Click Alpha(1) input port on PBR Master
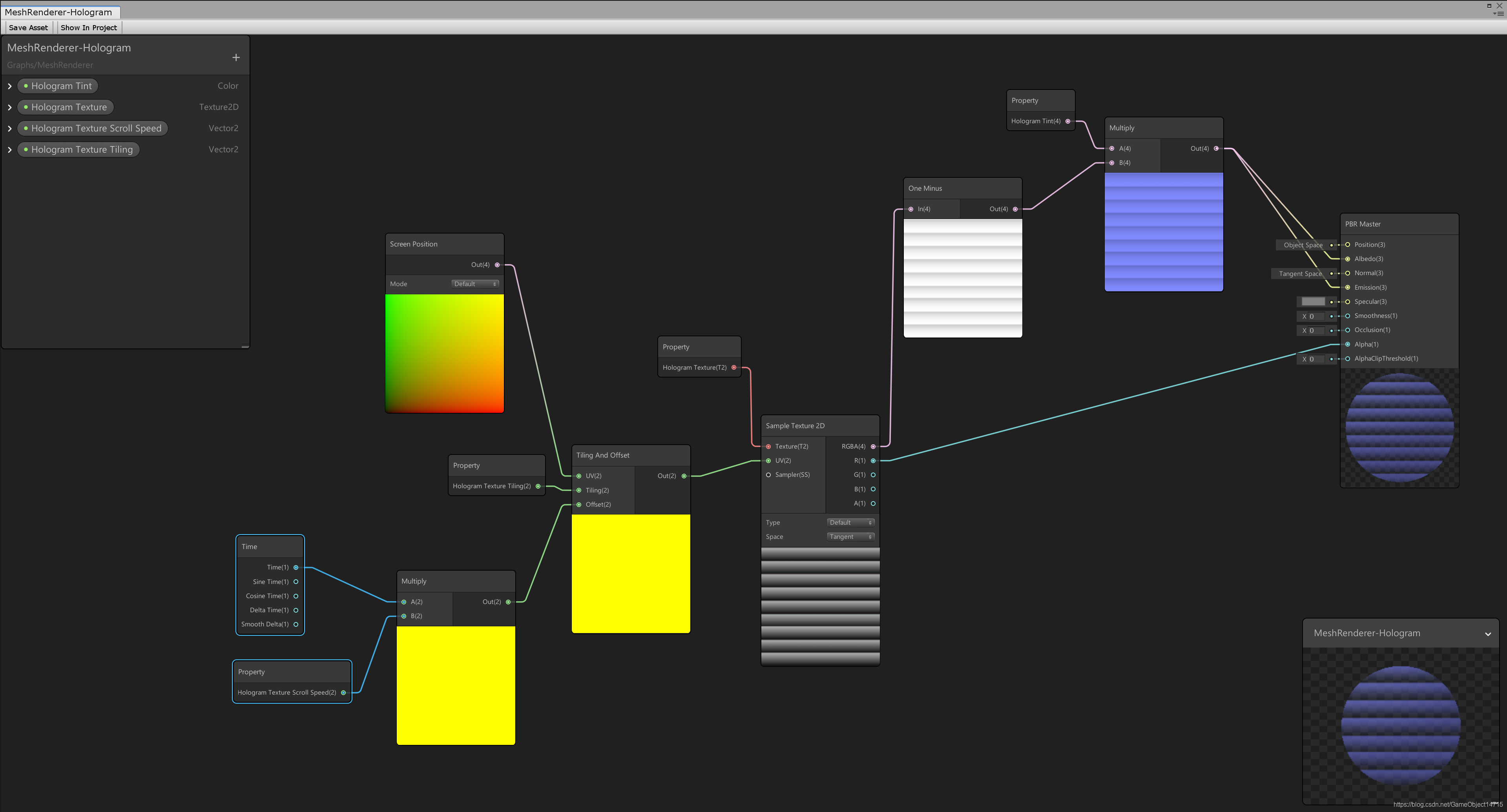This screenshot has height=812, width=1507. click(x=1348, y=344)
